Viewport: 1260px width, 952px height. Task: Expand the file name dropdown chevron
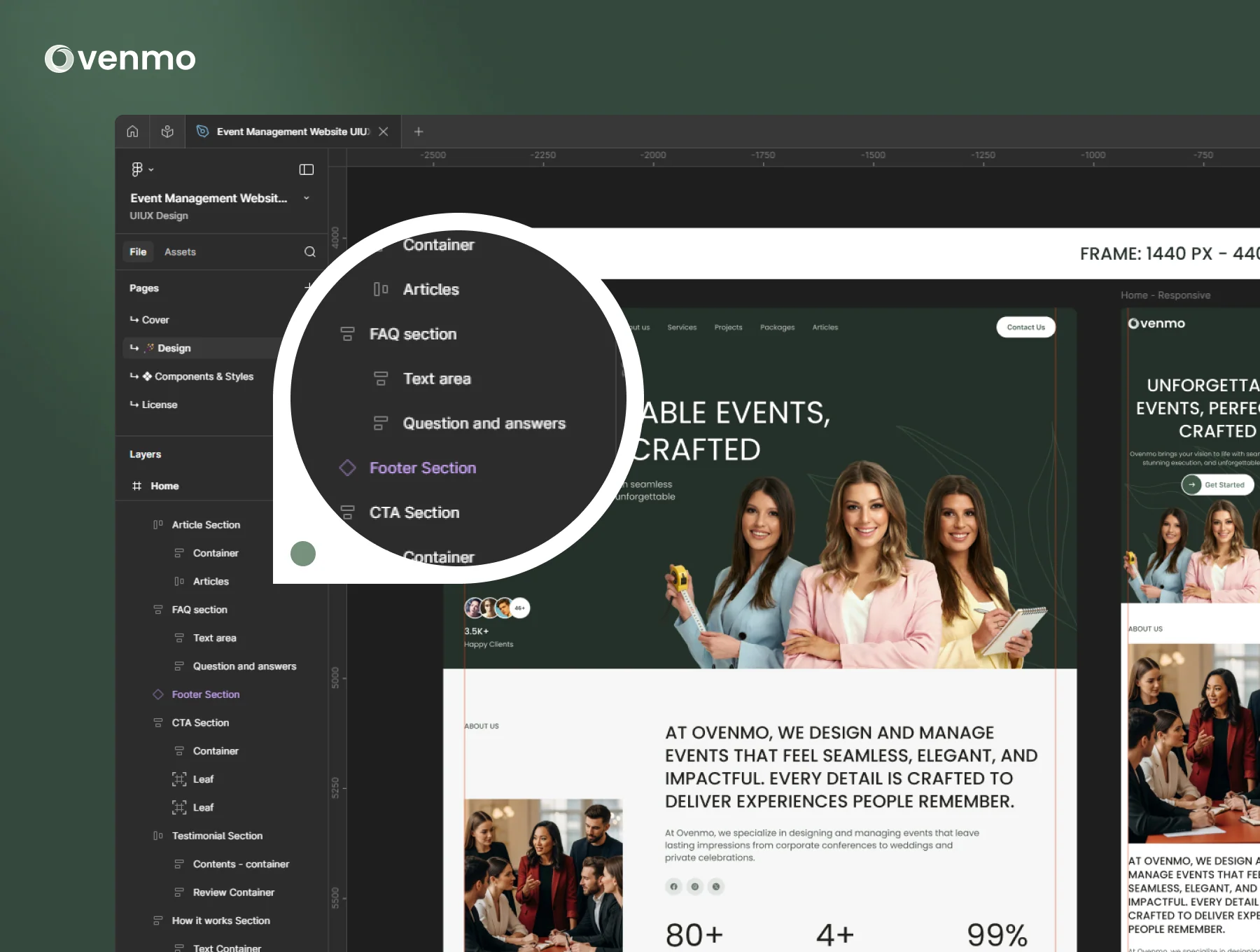click(307, 198)
